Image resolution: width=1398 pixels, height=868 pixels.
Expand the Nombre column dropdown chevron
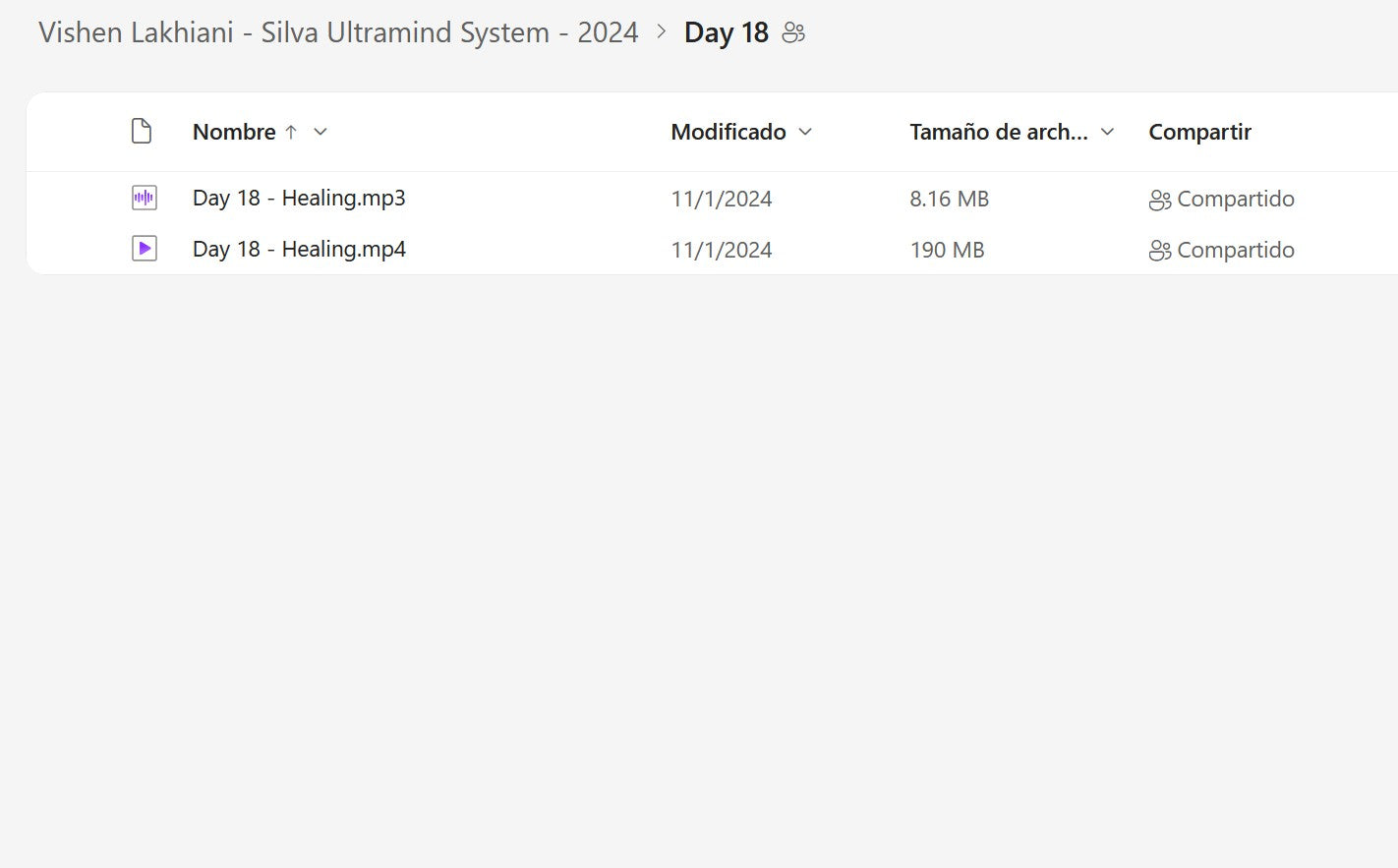[x=320, y=132]
